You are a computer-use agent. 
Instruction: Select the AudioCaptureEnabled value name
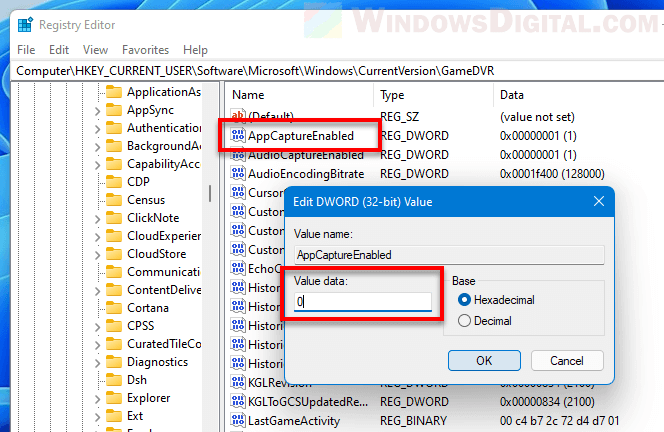[306, 155]
